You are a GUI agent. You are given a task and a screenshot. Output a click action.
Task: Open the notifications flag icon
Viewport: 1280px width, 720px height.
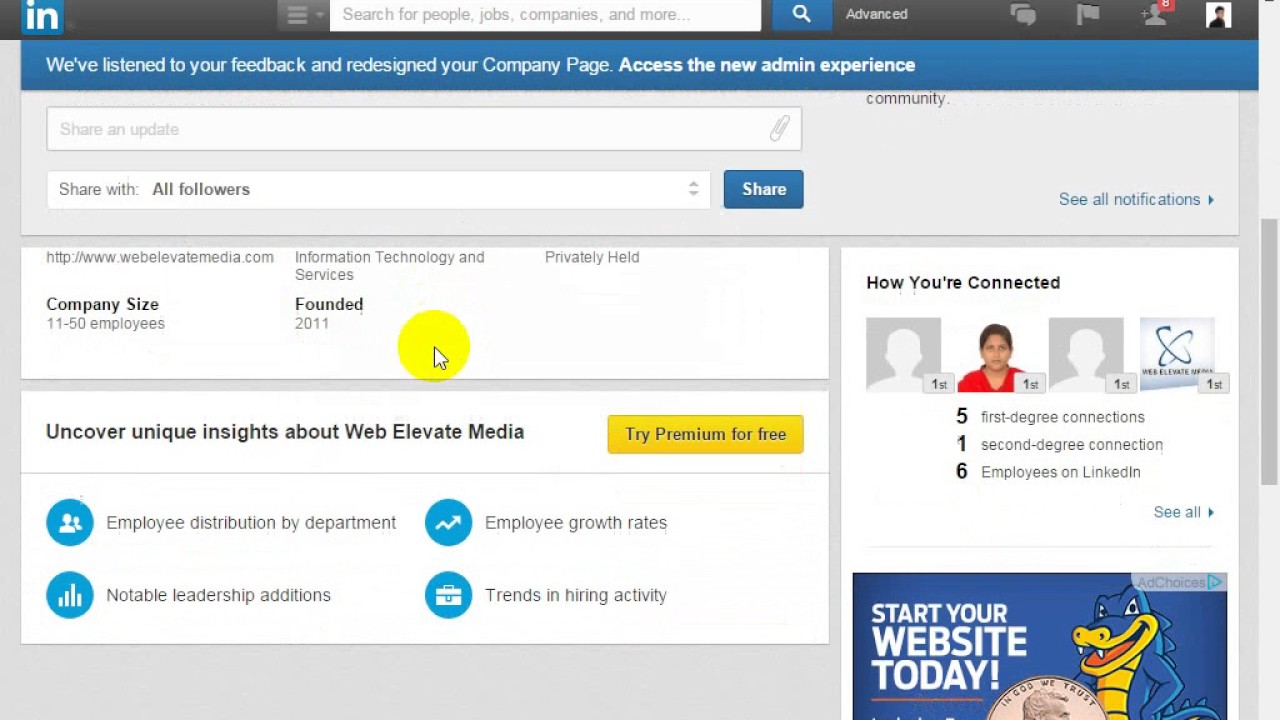tap(1088, 15)
